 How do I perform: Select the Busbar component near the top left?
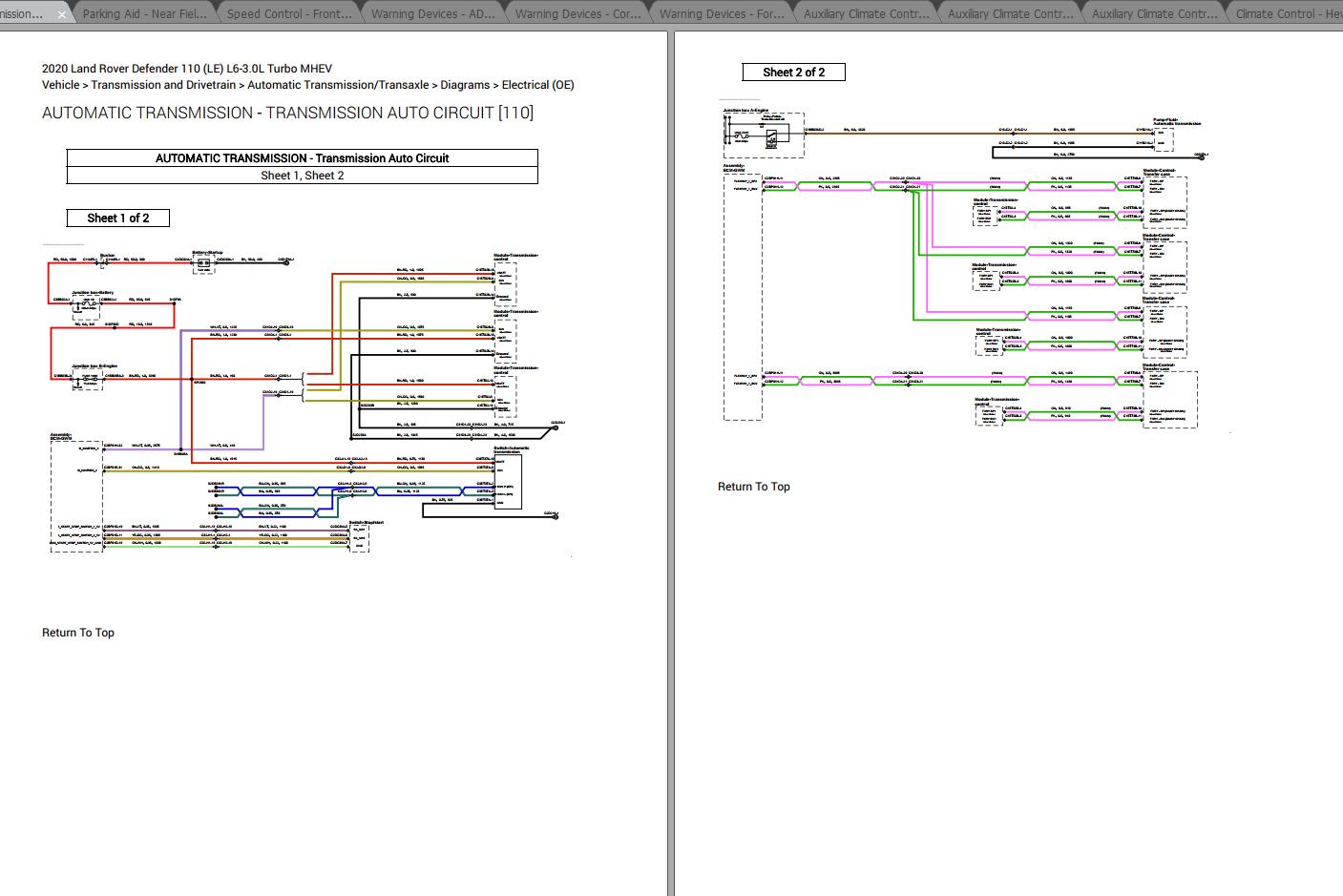click(103, 263)
